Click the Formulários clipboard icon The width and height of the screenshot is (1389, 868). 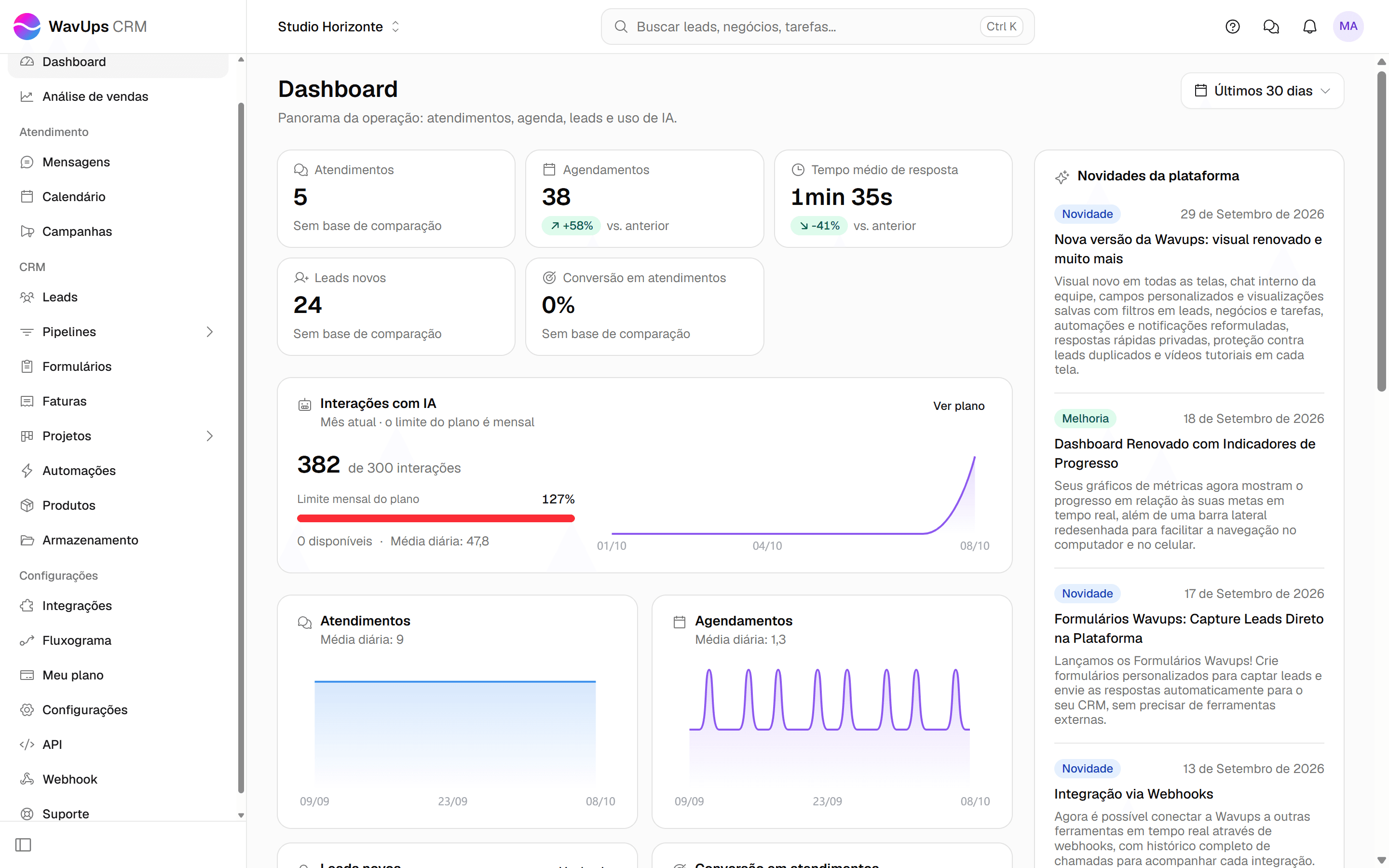[27, 366]
